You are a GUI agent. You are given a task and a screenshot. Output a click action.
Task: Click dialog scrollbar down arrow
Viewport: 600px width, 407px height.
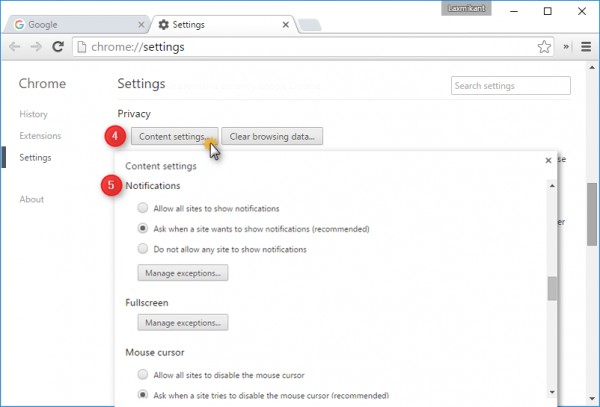tap(552, 392)
